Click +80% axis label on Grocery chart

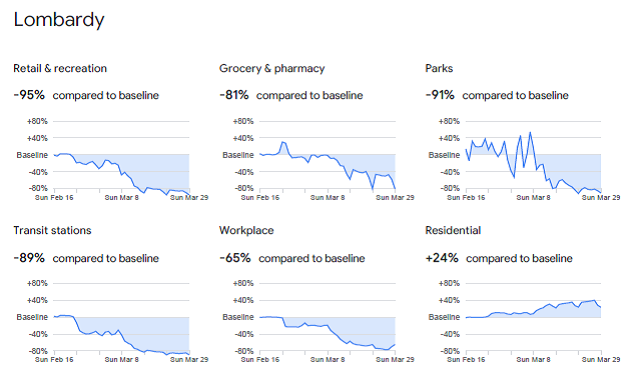(x=243, y=122)
